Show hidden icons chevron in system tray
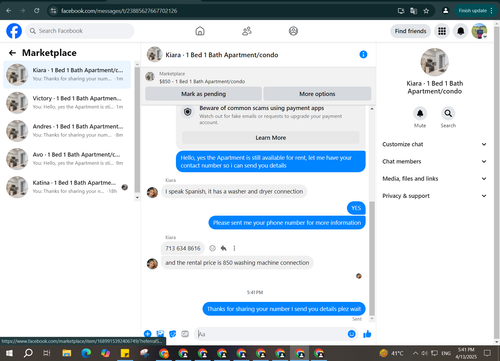Screen dimensions: 500x361 (415, 353)
